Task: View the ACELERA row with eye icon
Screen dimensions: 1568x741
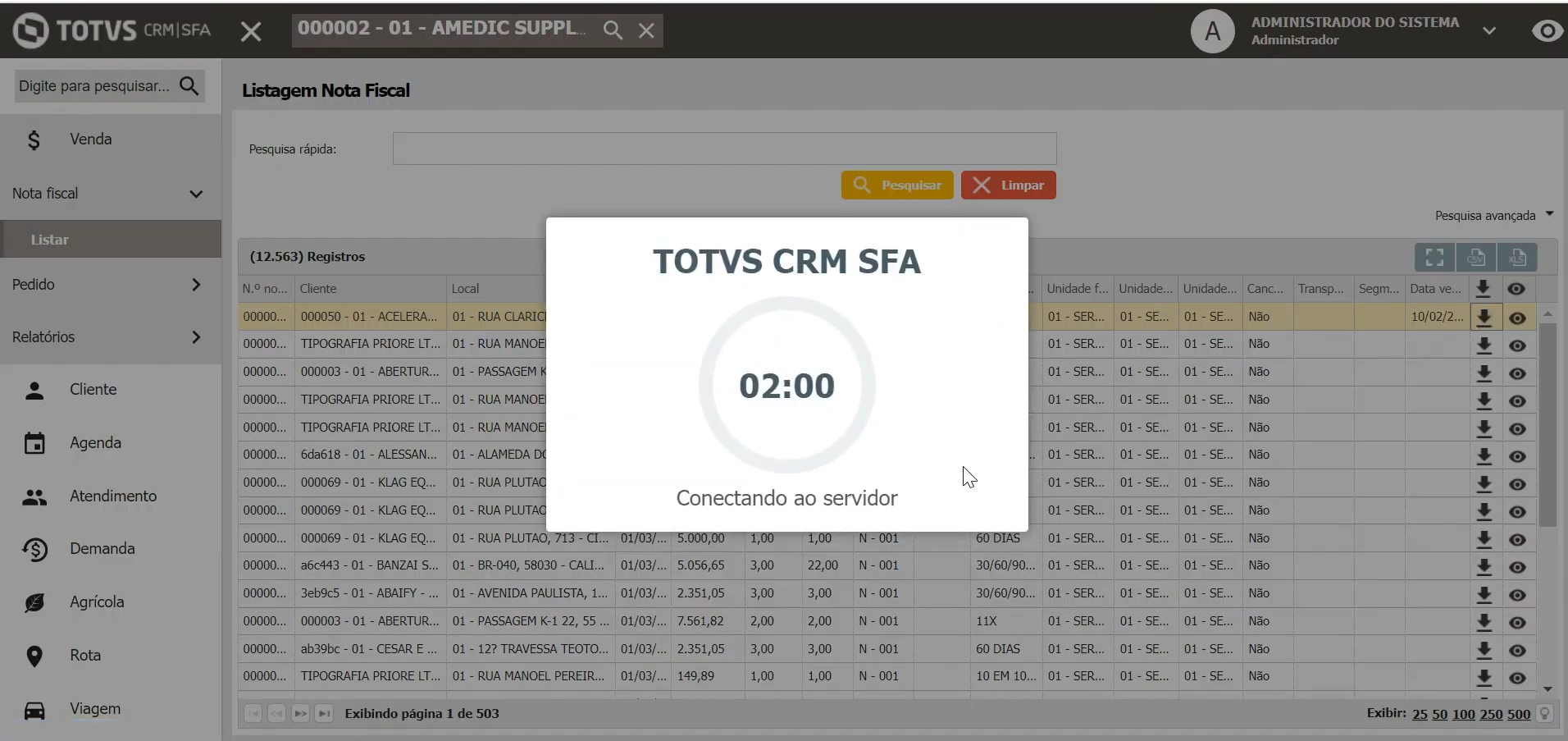Action: pos(1517,318)
